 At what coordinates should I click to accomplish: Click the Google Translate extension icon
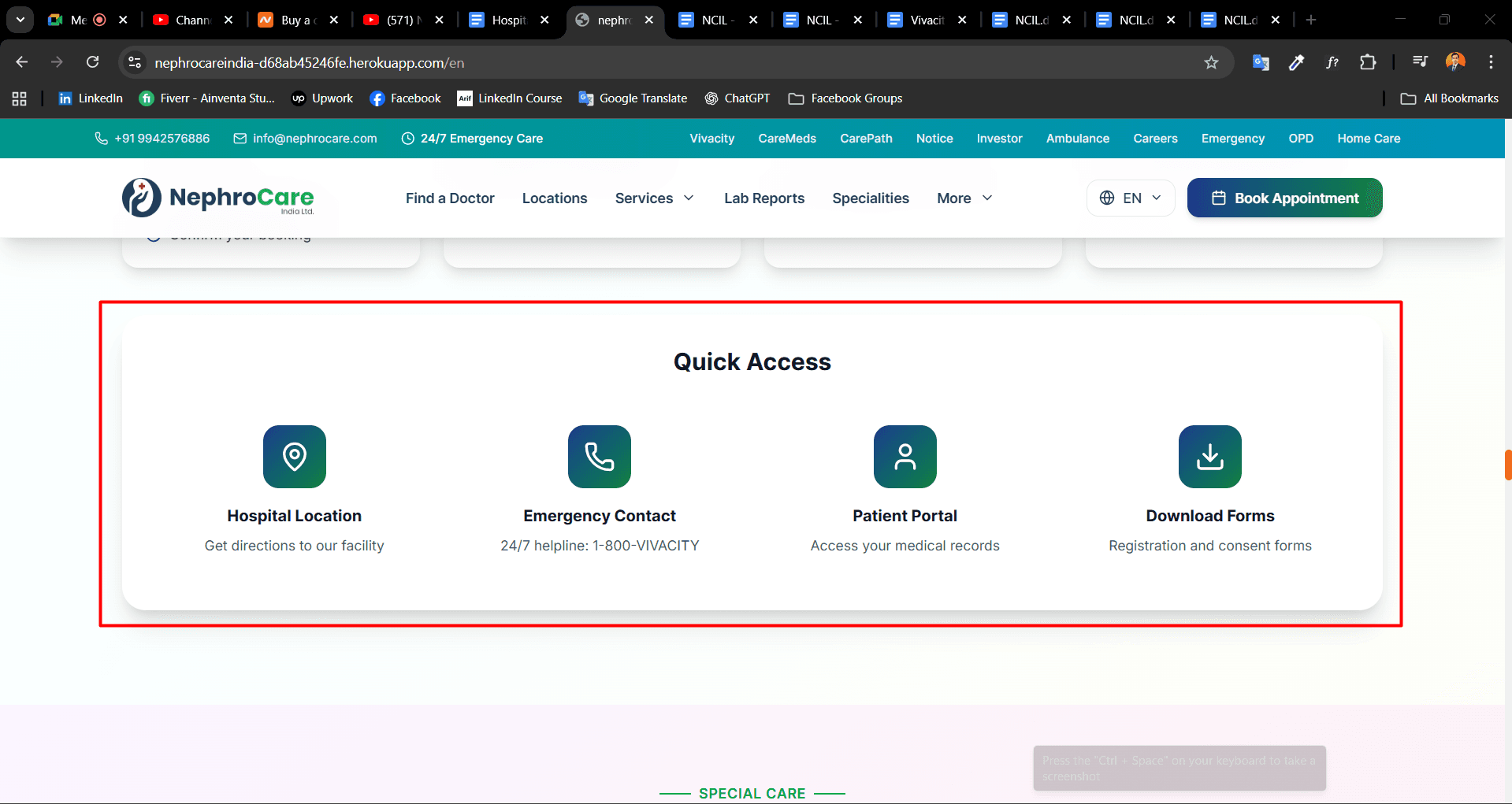click(1261, 63)
